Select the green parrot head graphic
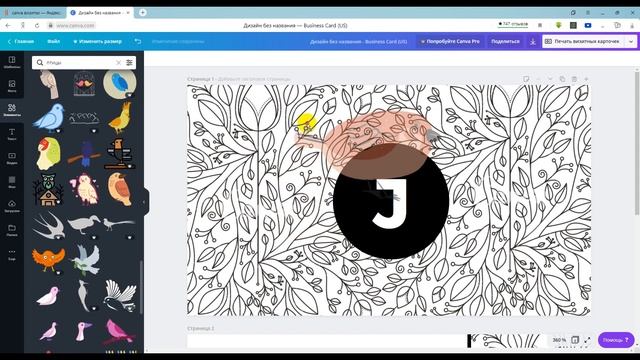Image resolution: width=640 pixels, height=360 pixels. point(48,154)
